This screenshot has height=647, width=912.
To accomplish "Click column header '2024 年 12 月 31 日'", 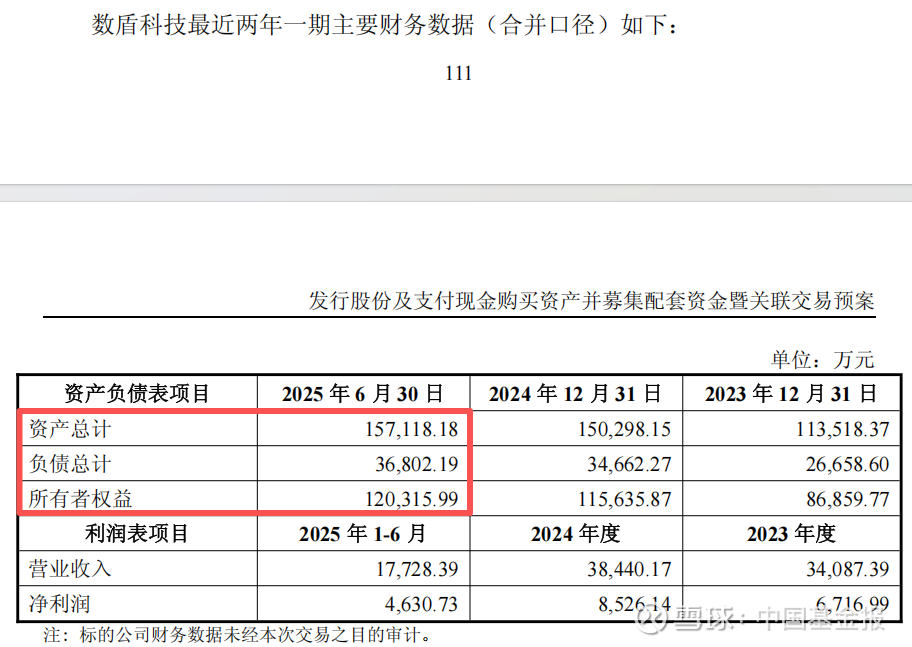I will coord(575,394).
